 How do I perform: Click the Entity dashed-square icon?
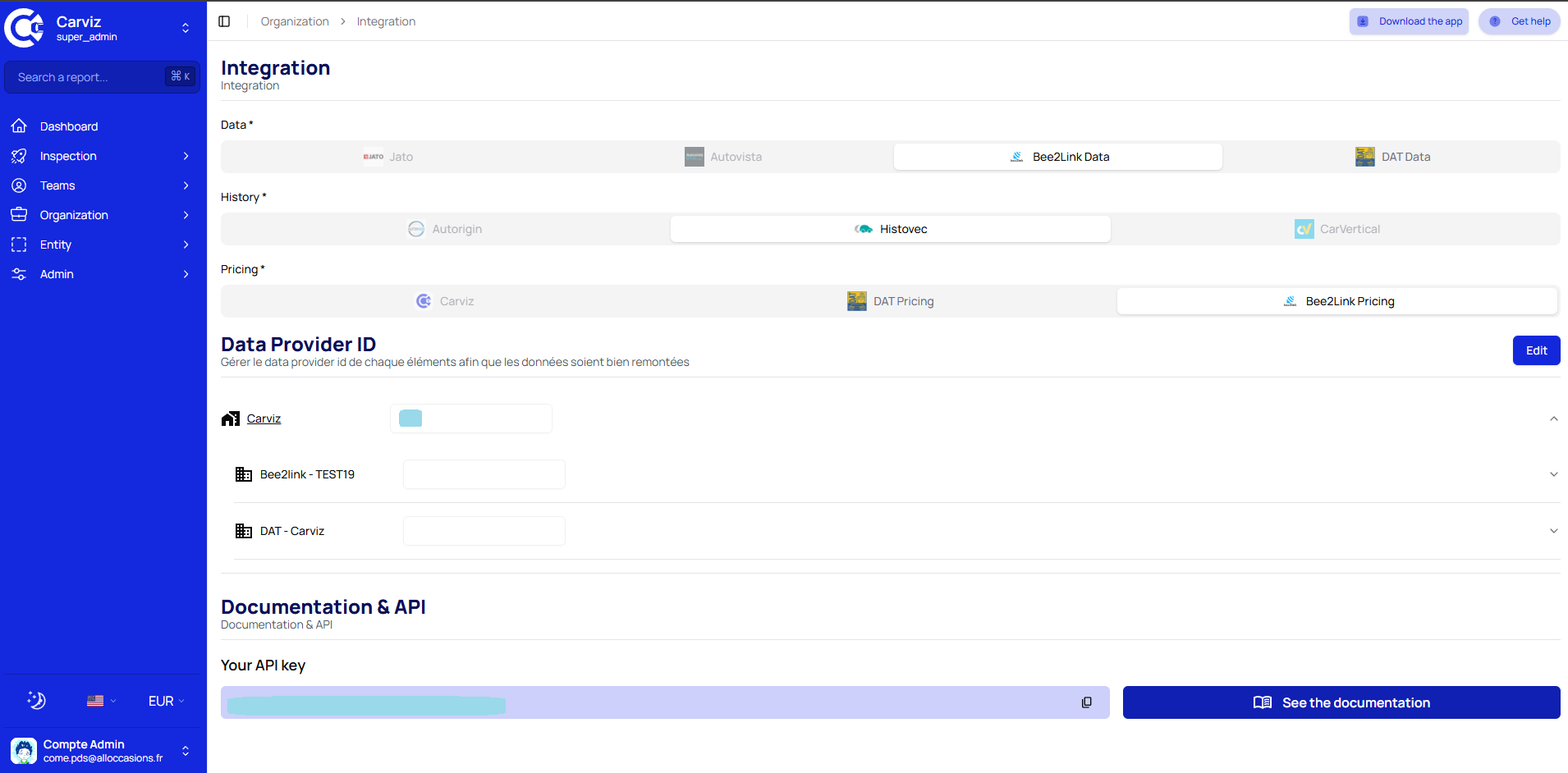pyautogui.click(x=19, y=245)
